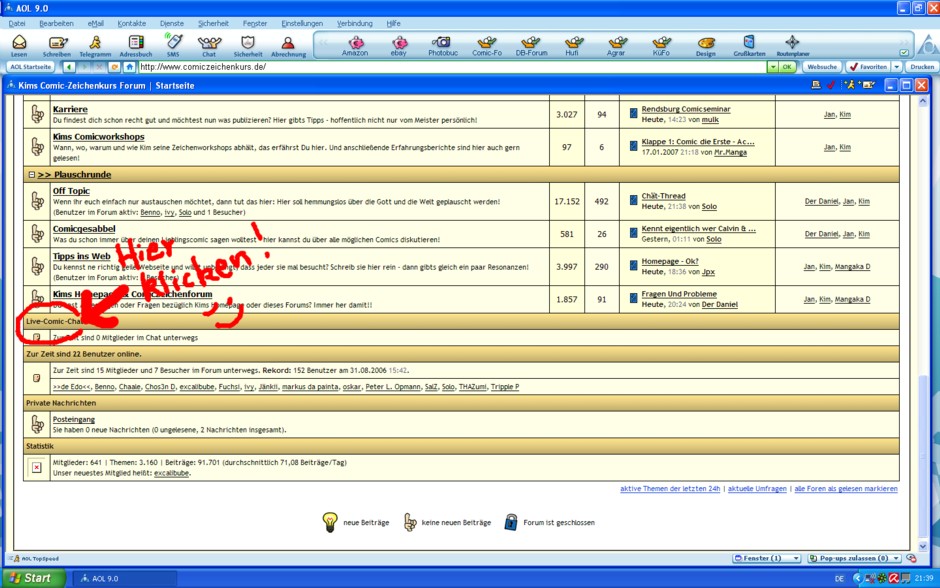Click the Adressbuch toolbar icon
Viewport: 940px width, 588px height.
(135, 43)
